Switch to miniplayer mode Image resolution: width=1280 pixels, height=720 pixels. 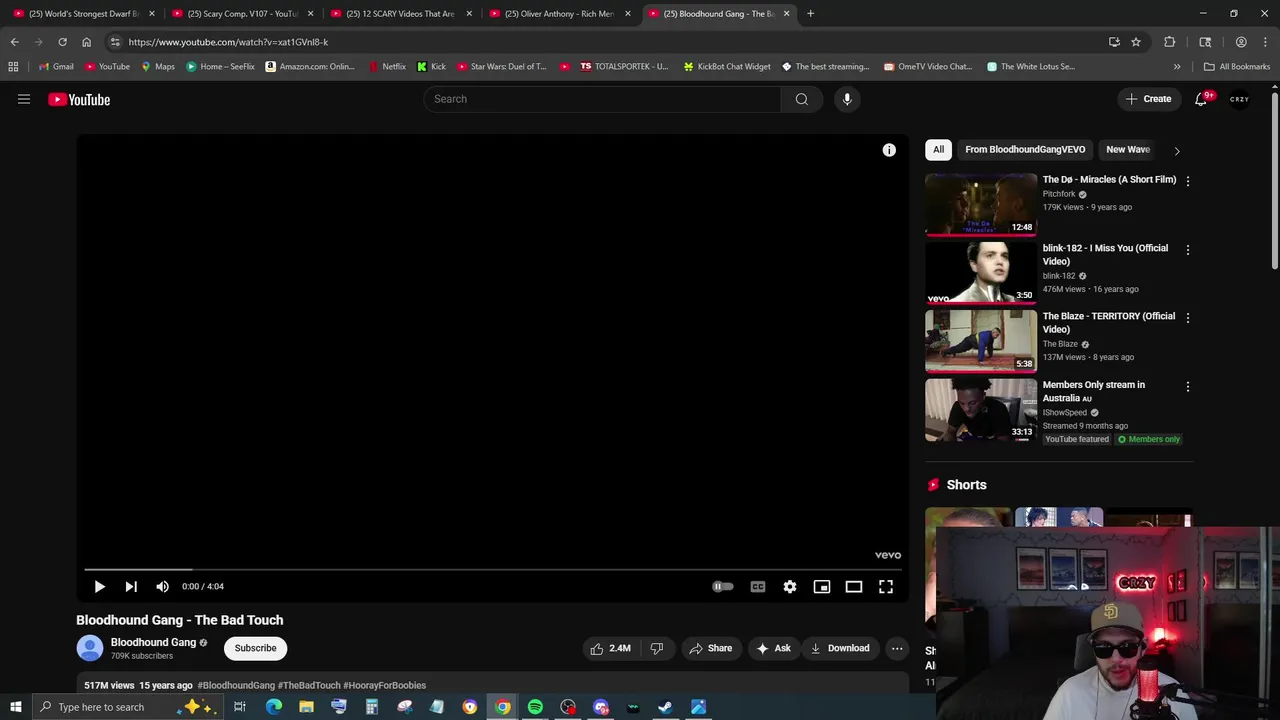tap(822, 587)
